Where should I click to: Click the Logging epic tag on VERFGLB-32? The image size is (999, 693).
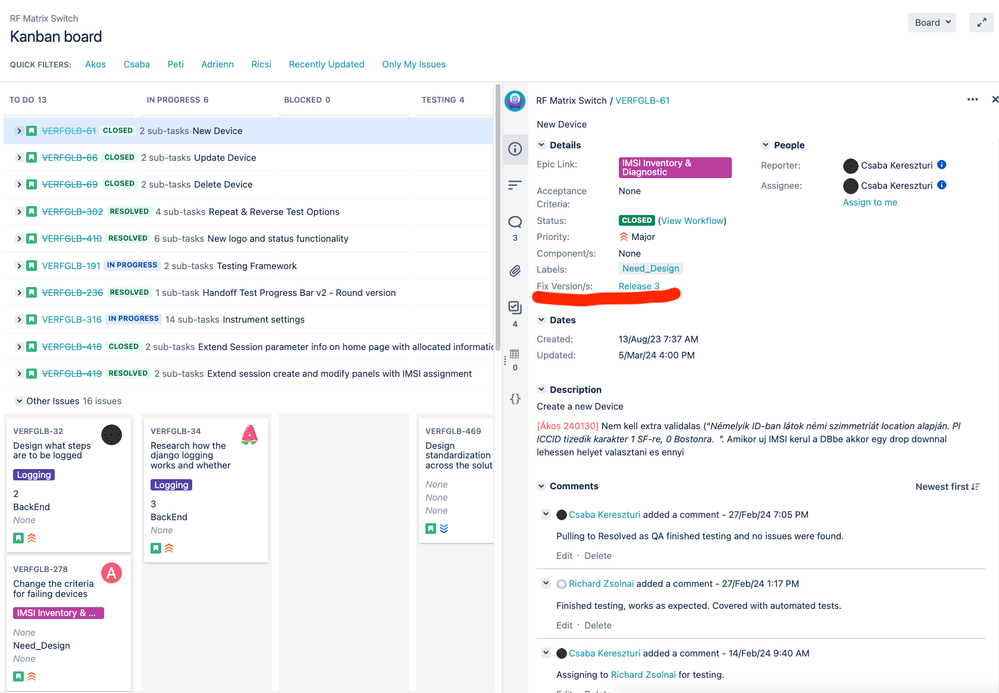click(34, 475)
